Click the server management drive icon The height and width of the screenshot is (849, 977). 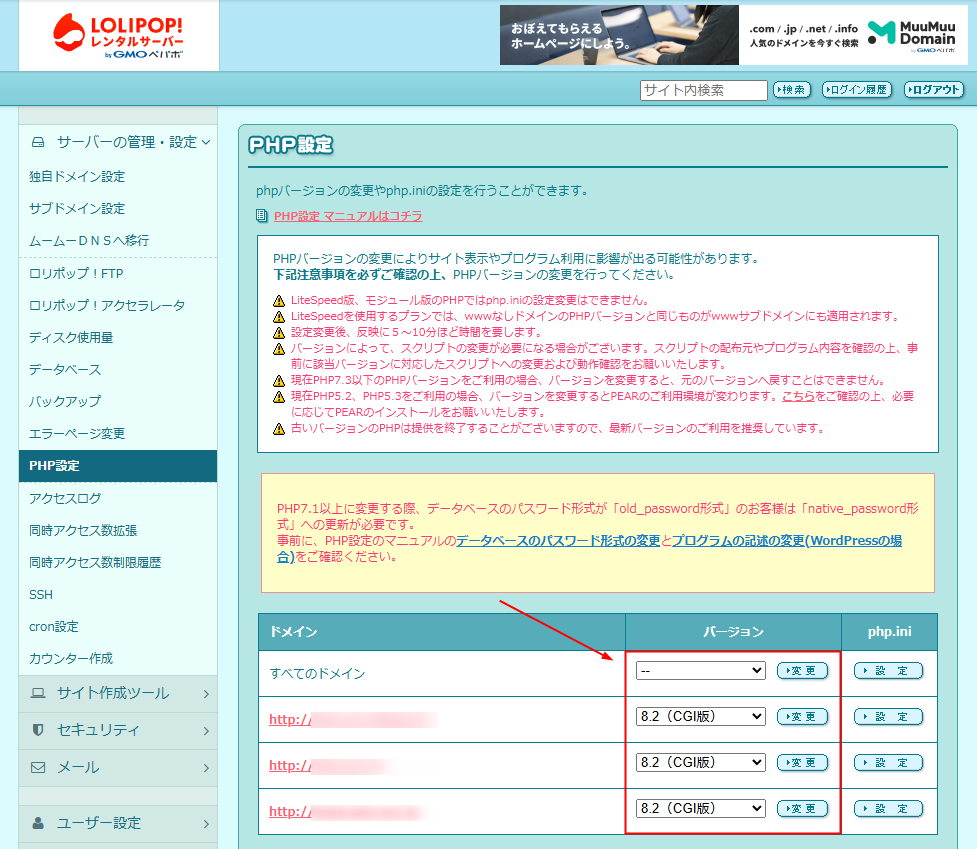38,142
